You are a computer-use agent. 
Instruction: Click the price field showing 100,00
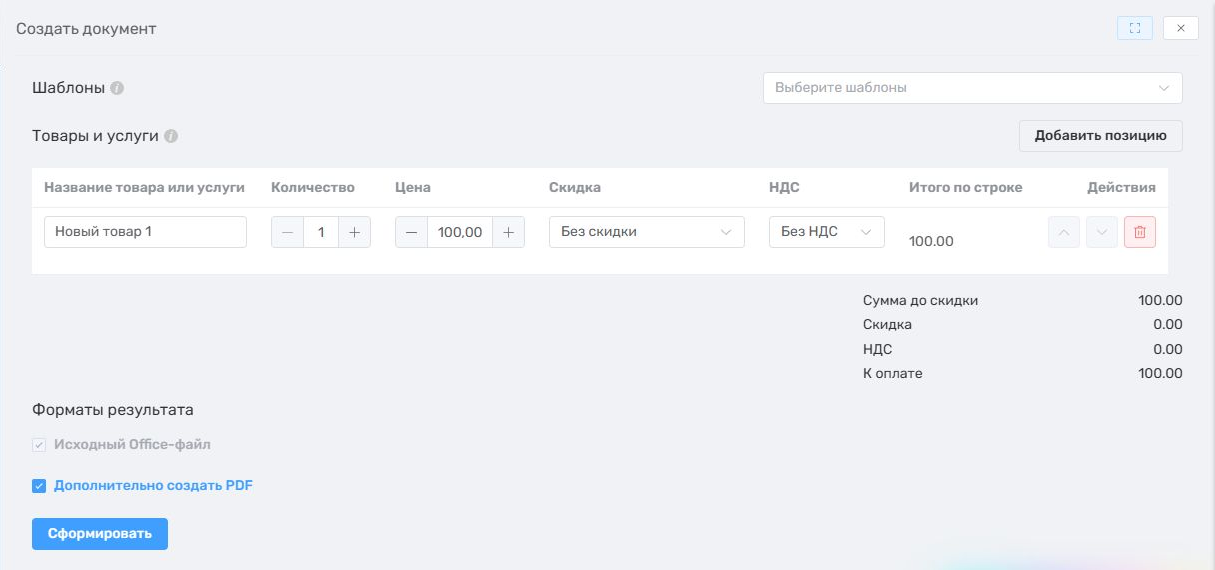(460, 232)
